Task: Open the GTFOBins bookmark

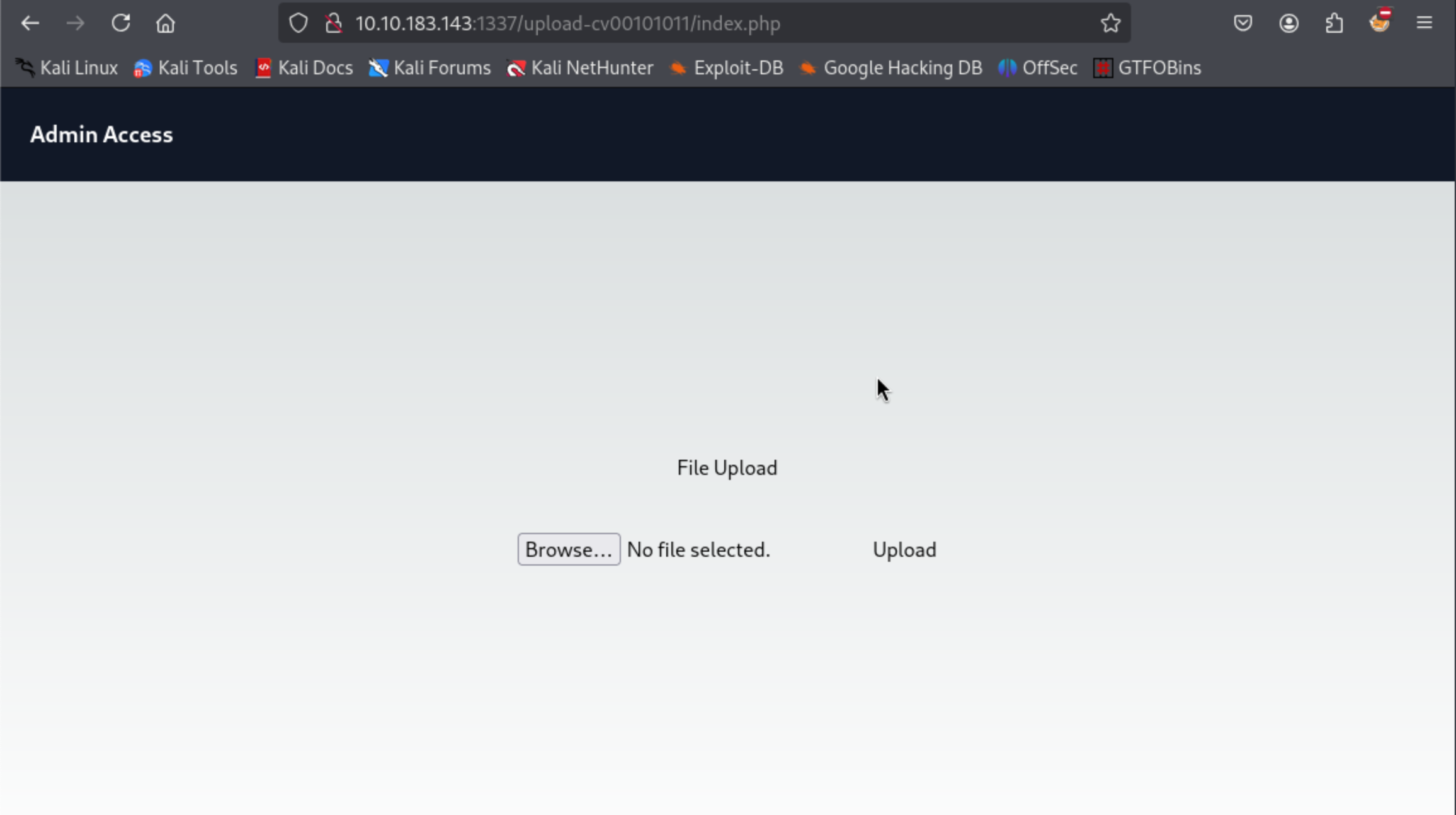Action: click(x=1147, y=67)
